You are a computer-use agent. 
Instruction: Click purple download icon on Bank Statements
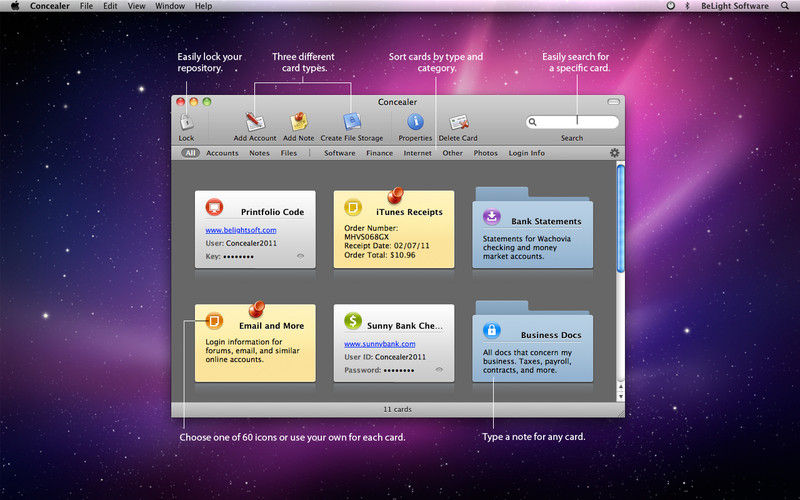click(492, 216)
